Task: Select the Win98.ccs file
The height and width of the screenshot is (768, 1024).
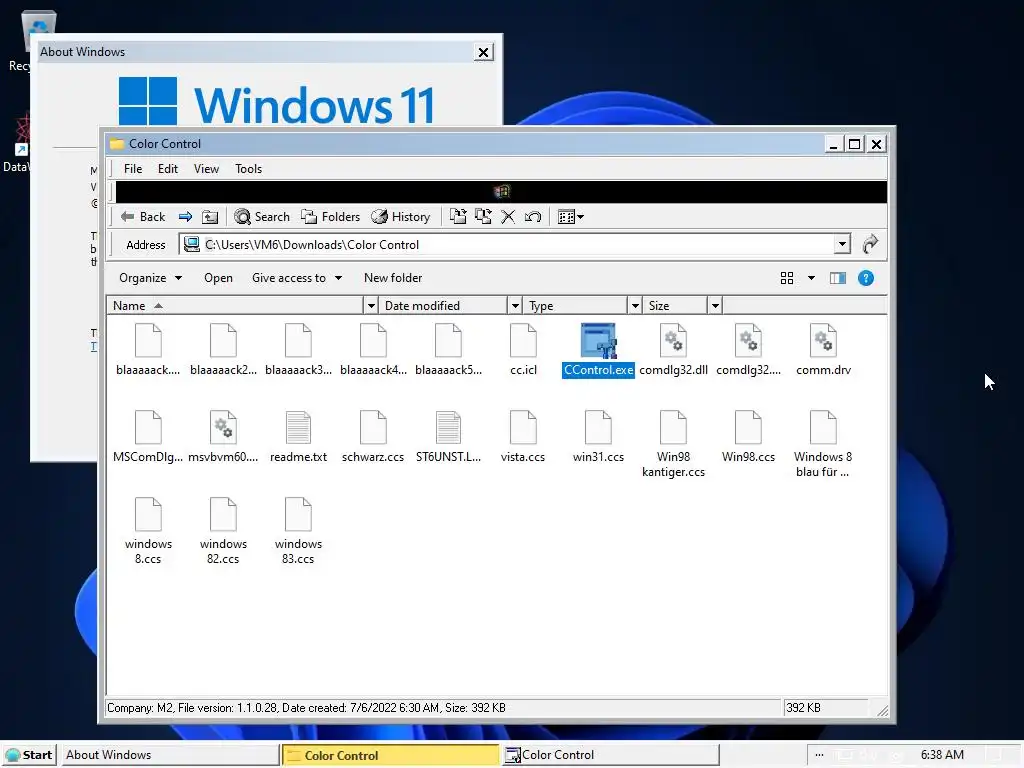Action: pos(748,437)
